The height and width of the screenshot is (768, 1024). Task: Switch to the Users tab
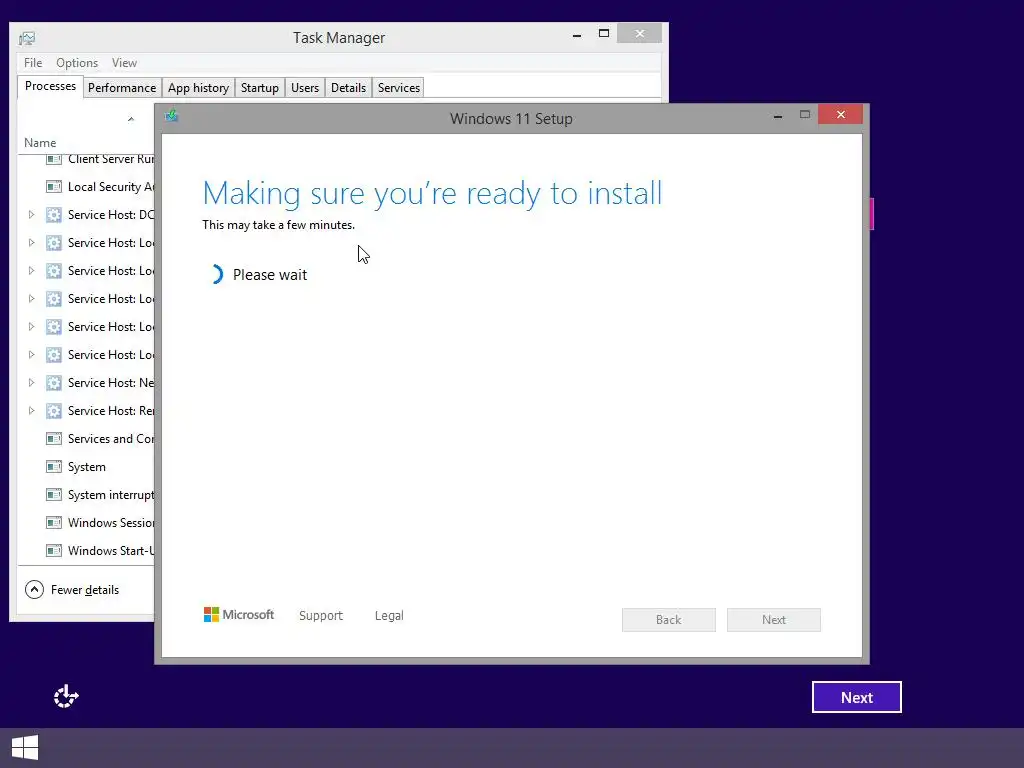305,88
